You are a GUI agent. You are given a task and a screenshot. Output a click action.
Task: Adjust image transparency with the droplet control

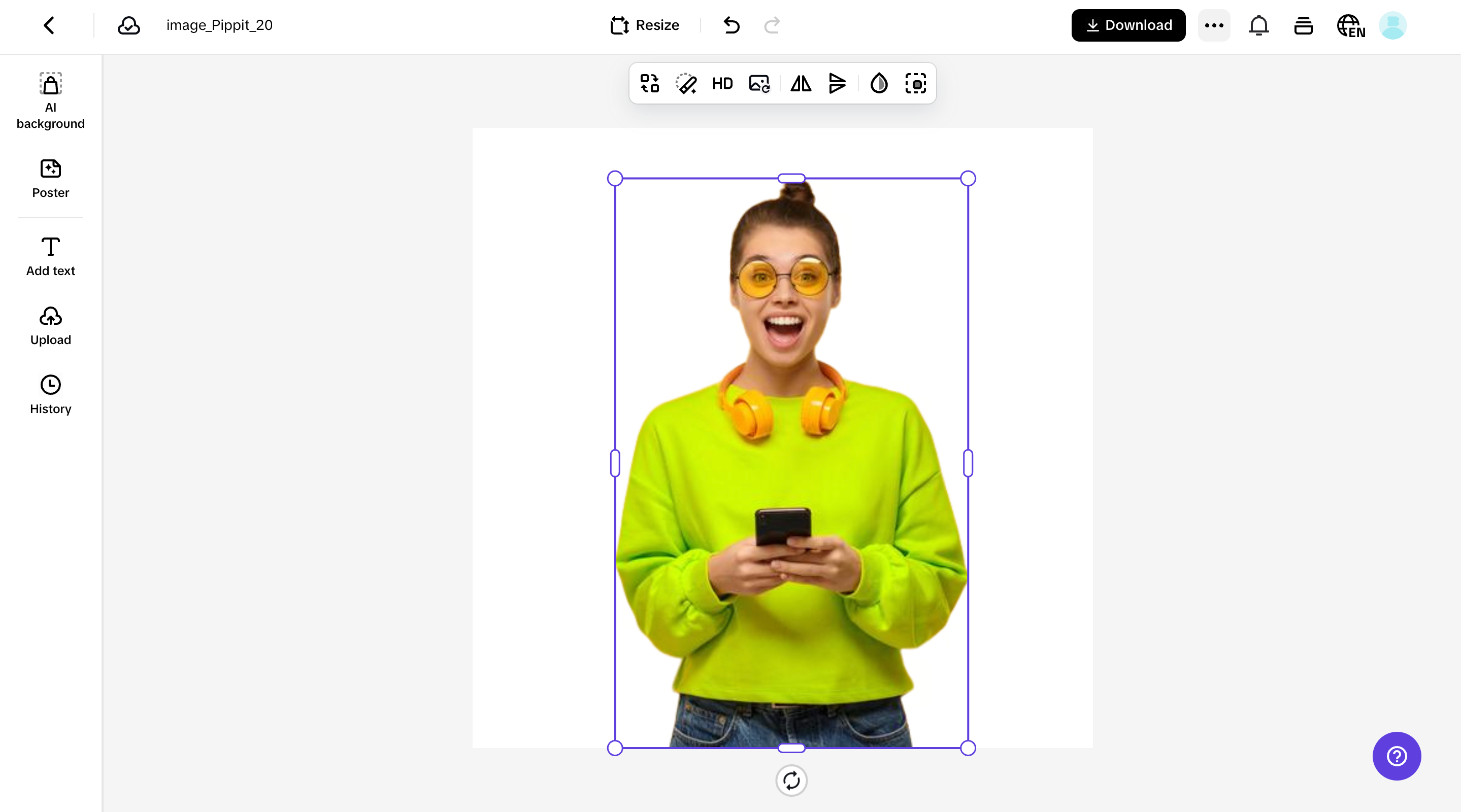click(879, 83)
